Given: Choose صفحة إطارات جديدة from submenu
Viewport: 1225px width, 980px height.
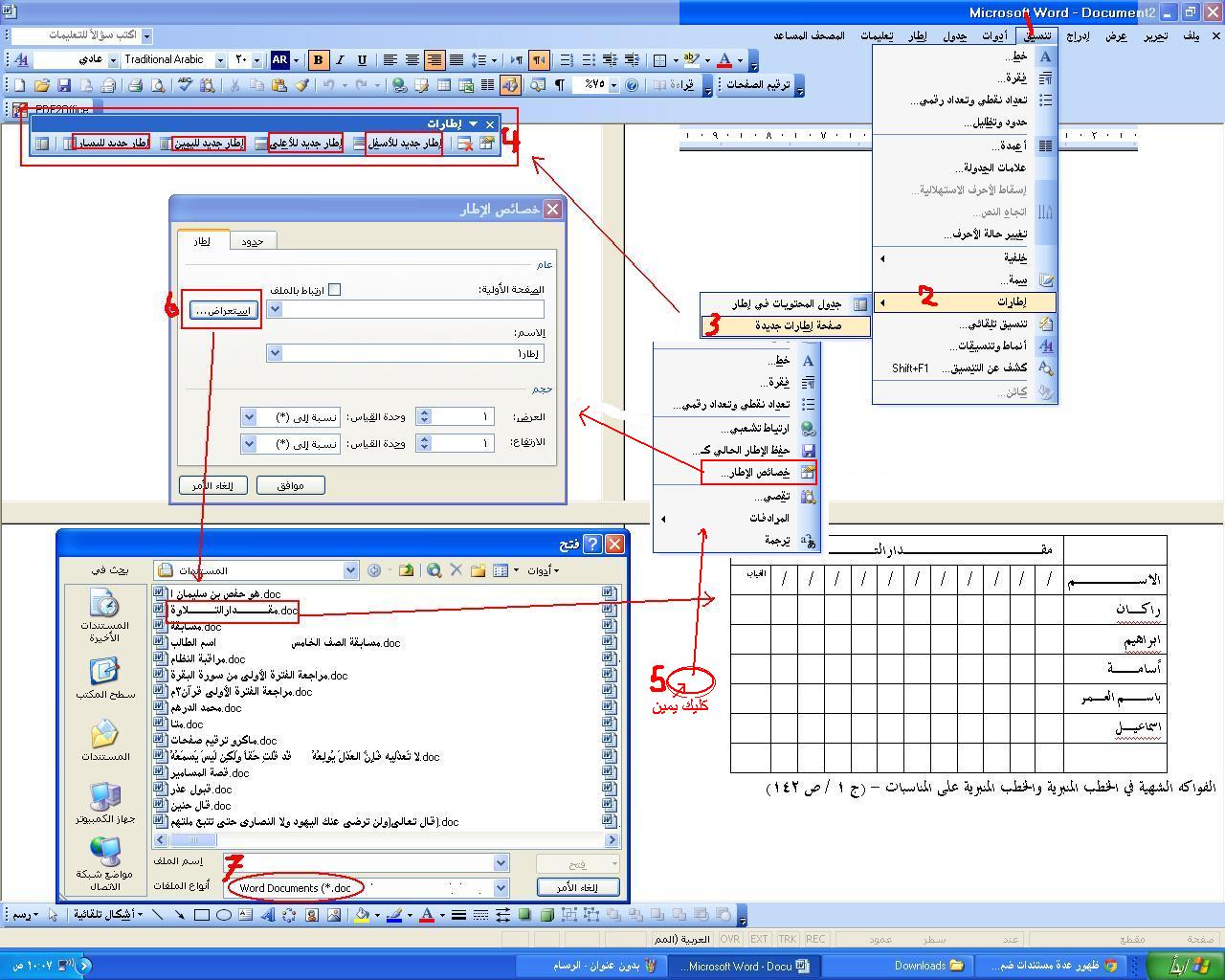Looking at the screenshot, I should click(x=786, y=325).
